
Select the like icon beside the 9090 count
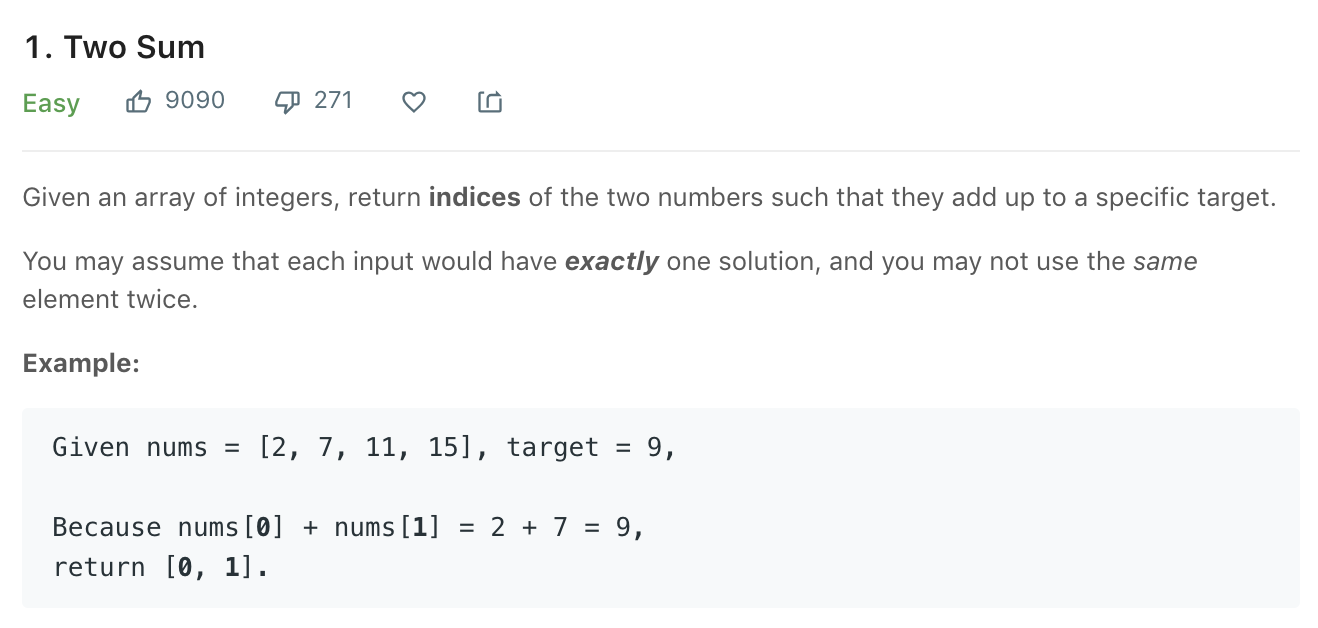(x=139, y=100)
